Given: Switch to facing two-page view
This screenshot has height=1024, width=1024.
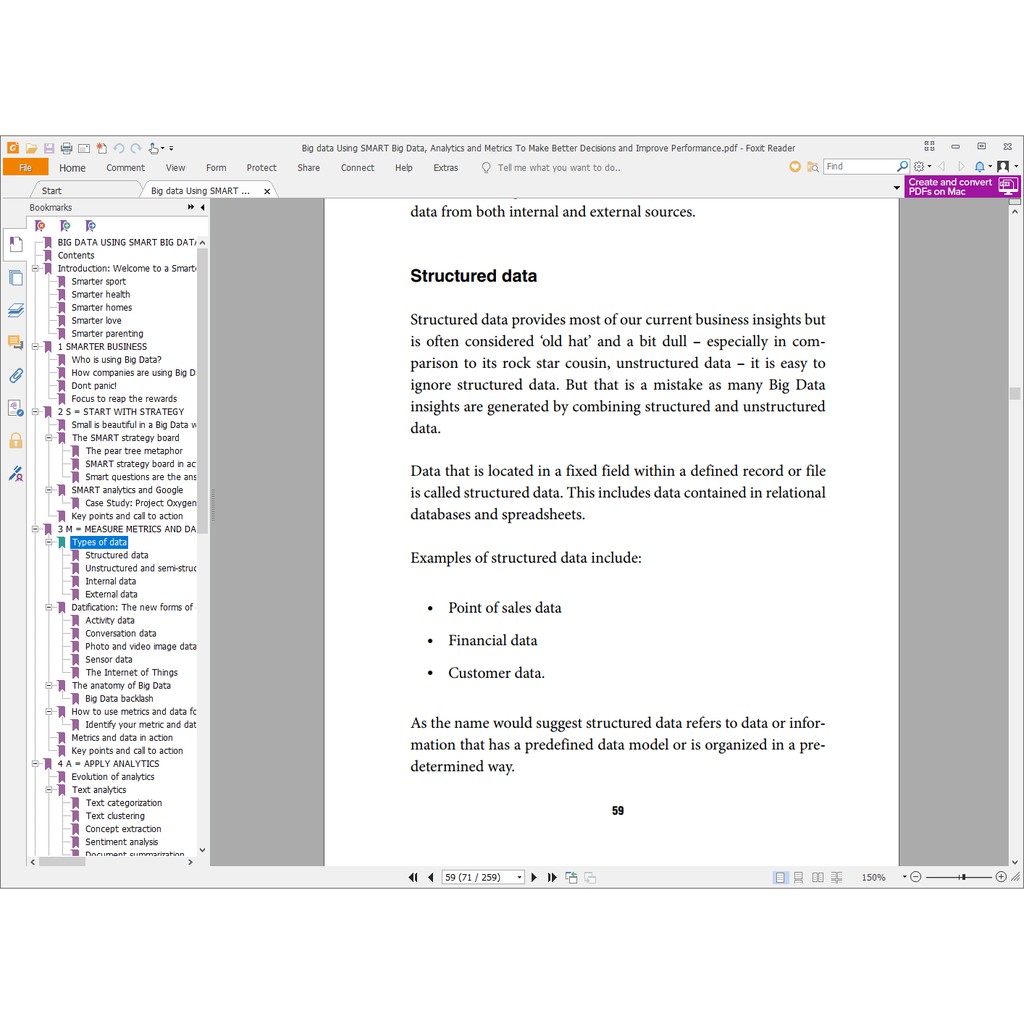Looking at the screenshot, I should (x=818, y=878).
